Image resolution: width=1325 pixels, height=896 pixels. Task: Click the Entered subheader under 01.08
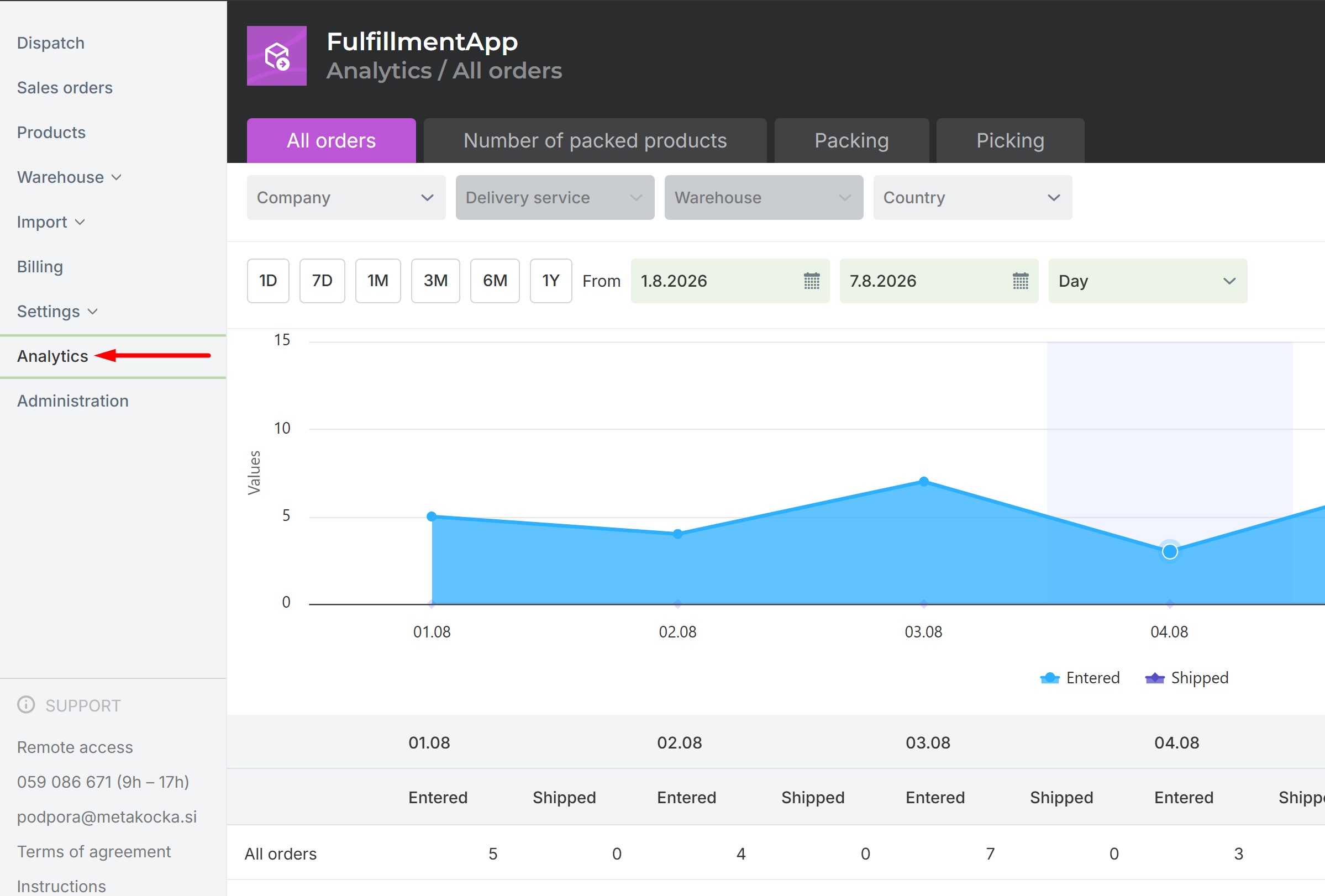point(438,797)
